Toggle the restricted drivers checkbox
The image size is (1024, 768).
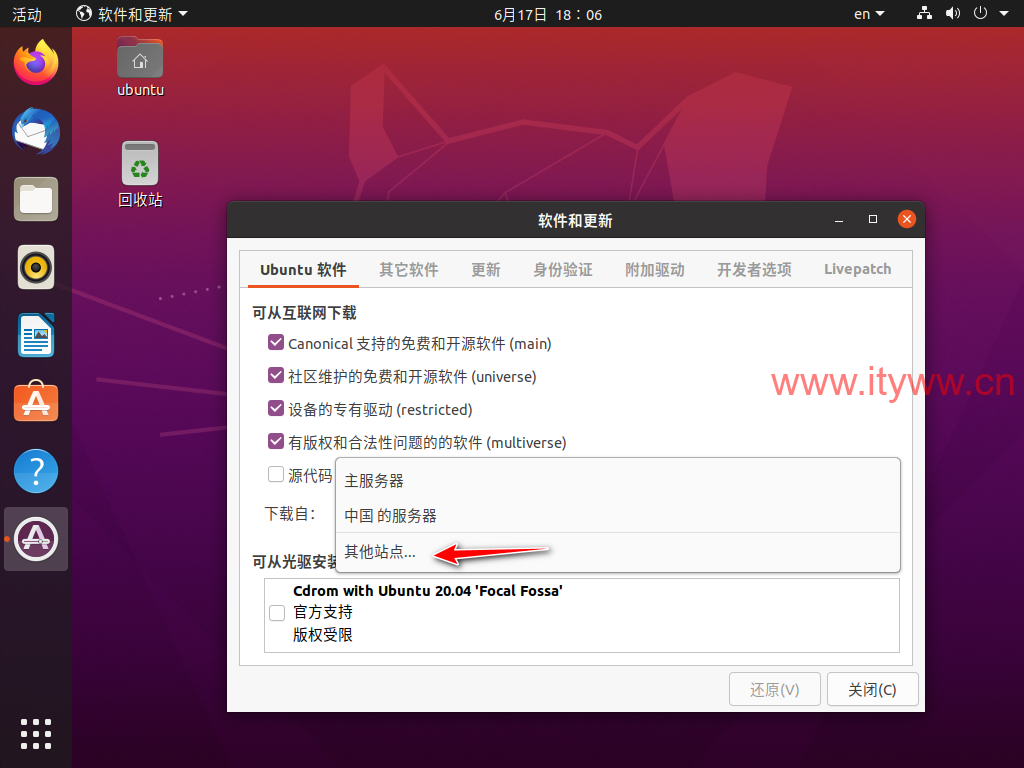(276, 408)
